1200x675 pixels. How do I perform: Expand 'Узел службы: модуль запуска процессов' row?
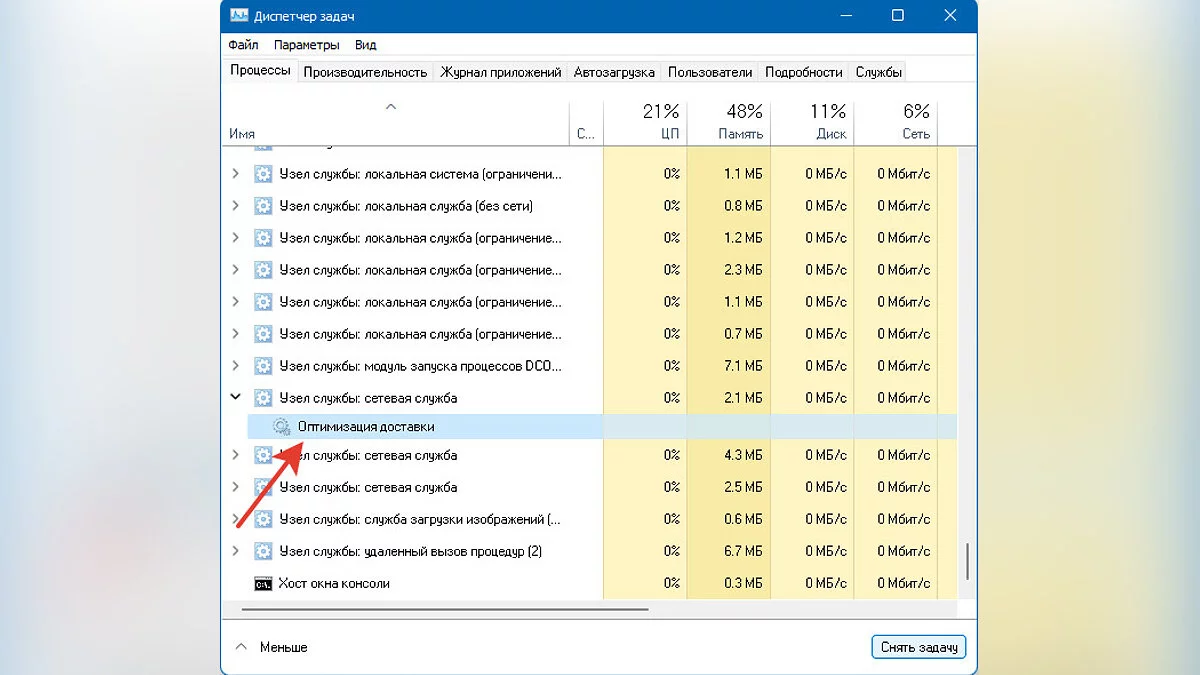click(236, 366)
